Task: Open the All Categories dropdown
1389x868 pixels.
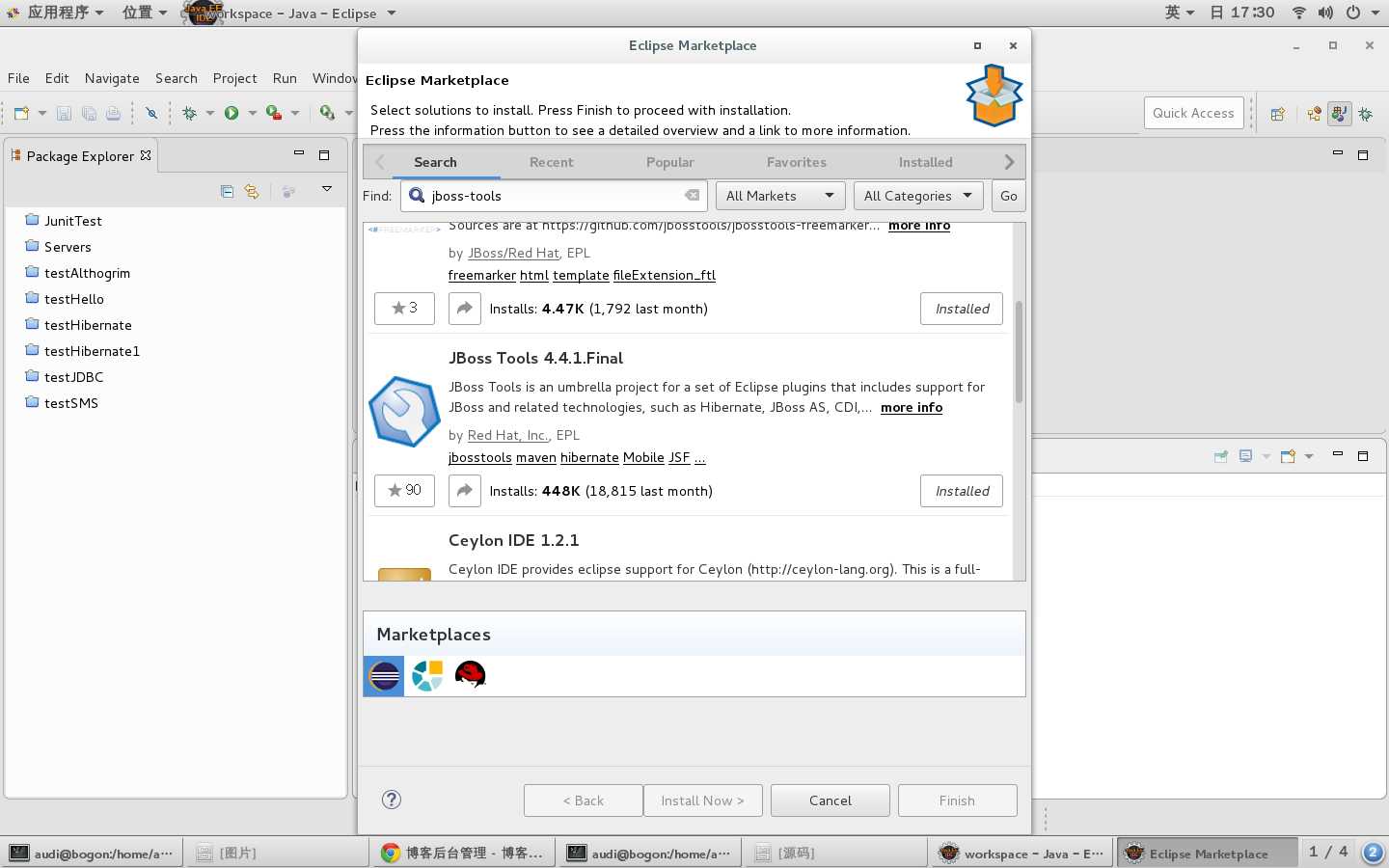Action: point(918,196)
